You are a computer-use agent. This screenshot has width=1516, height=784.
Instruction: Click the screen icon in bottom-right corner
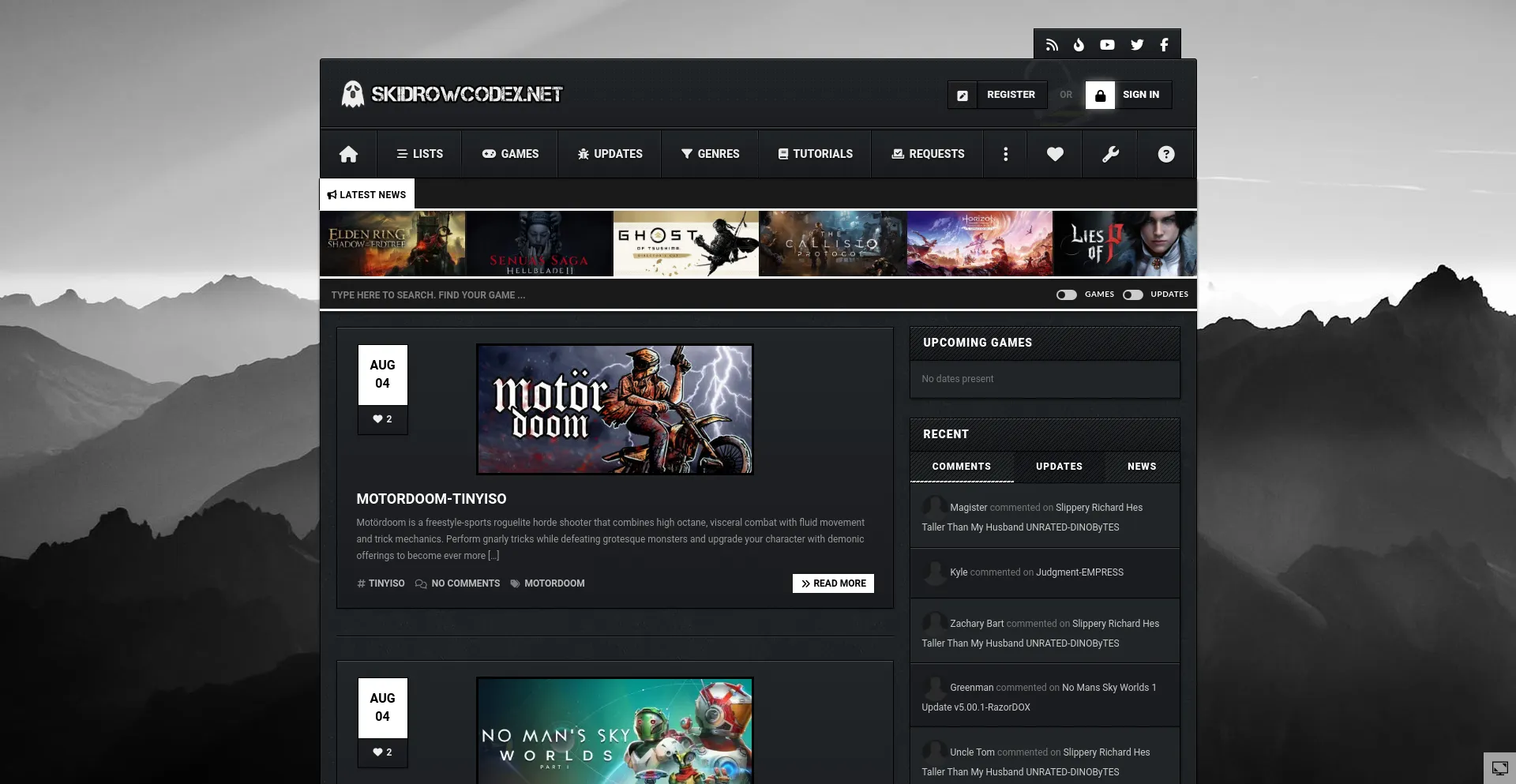[x=1499, y=768]
